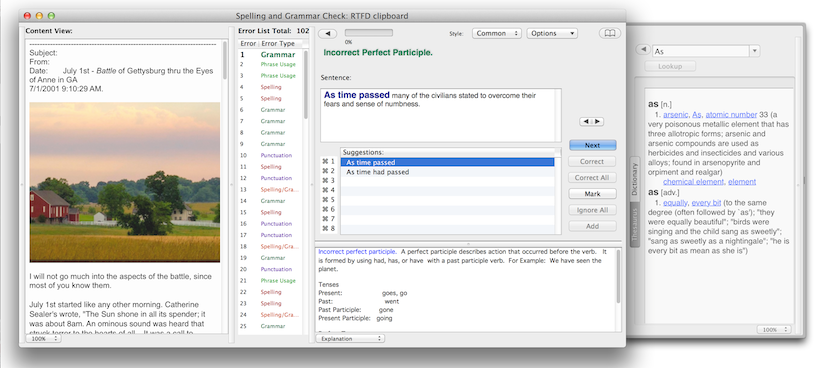Open the Explanation popup at bottom
This screenshot has width=814, height=368.
point(350,338)
